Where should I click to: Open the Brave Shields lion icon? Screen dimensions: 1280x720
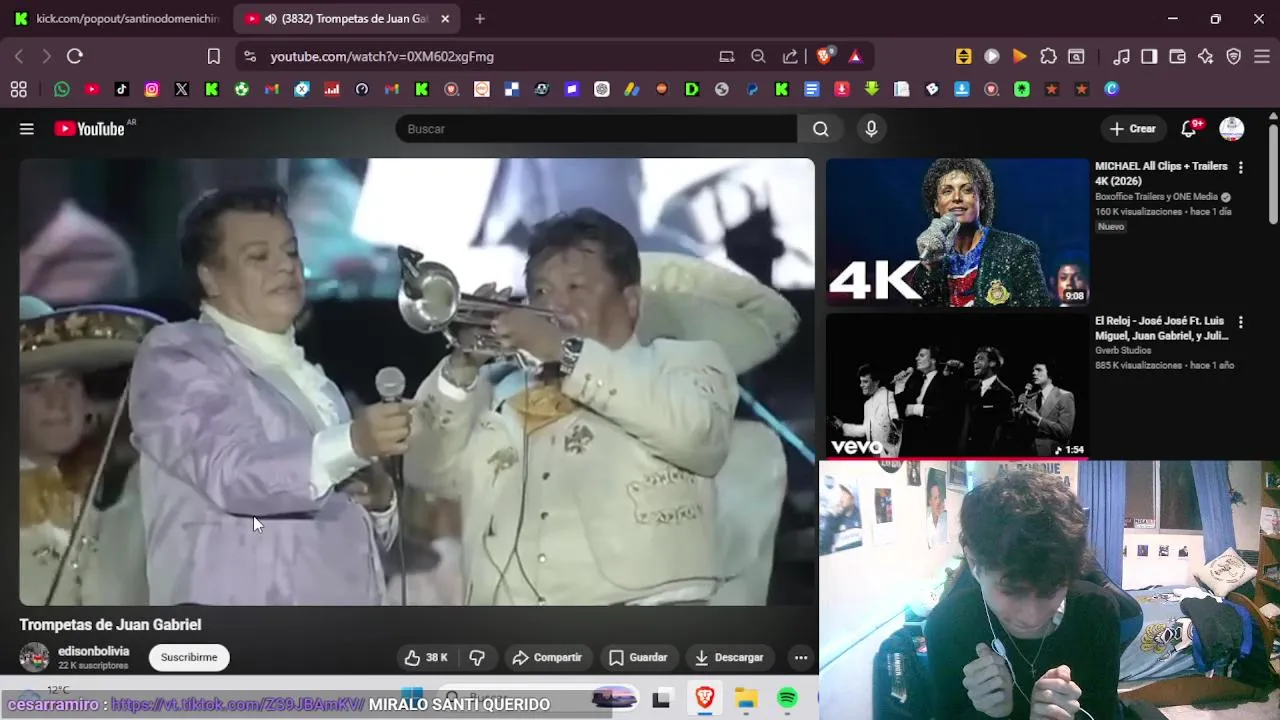tap(824, 57)
